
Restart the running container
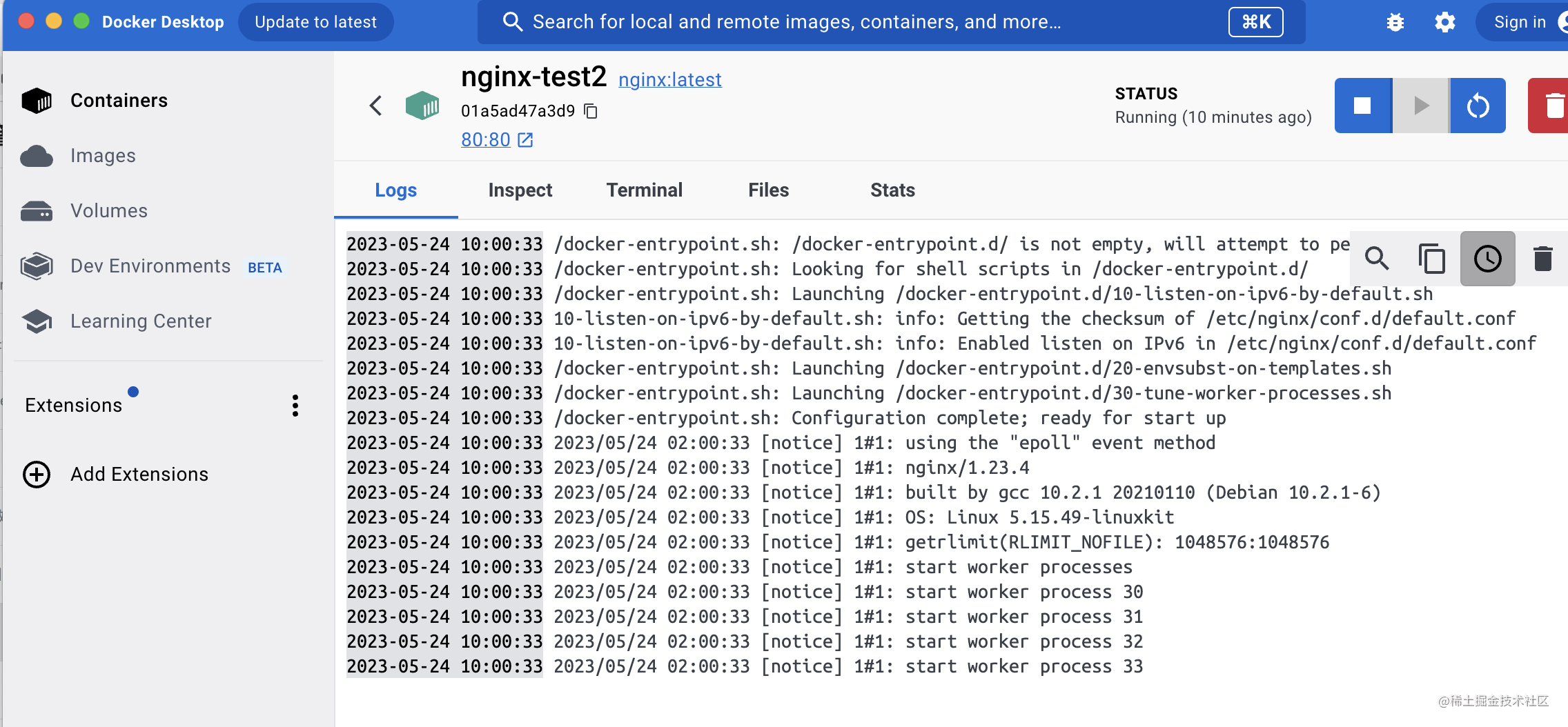(x=1477, y=106)
